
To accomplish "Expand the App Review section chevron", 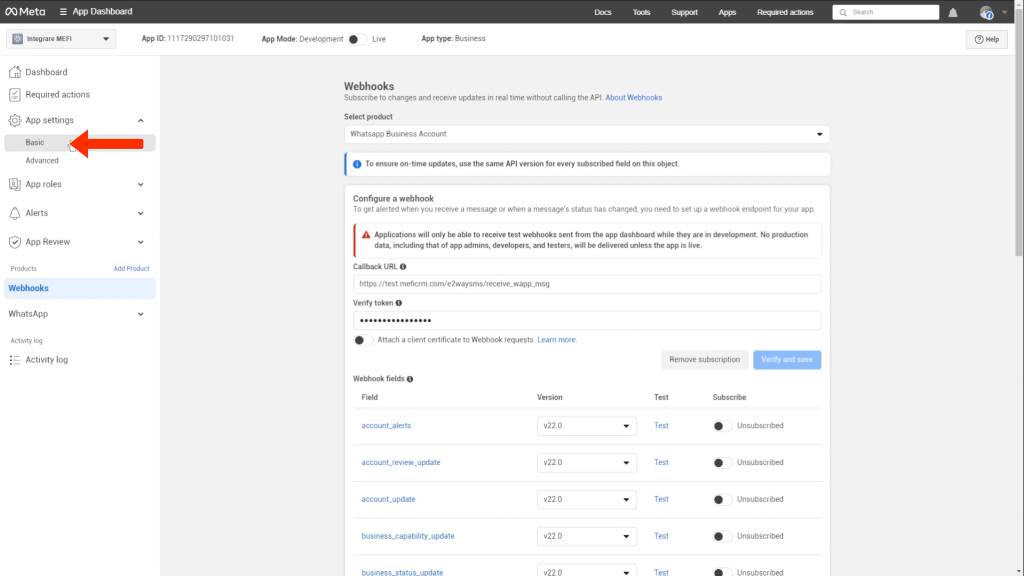I will click(140, 242).
